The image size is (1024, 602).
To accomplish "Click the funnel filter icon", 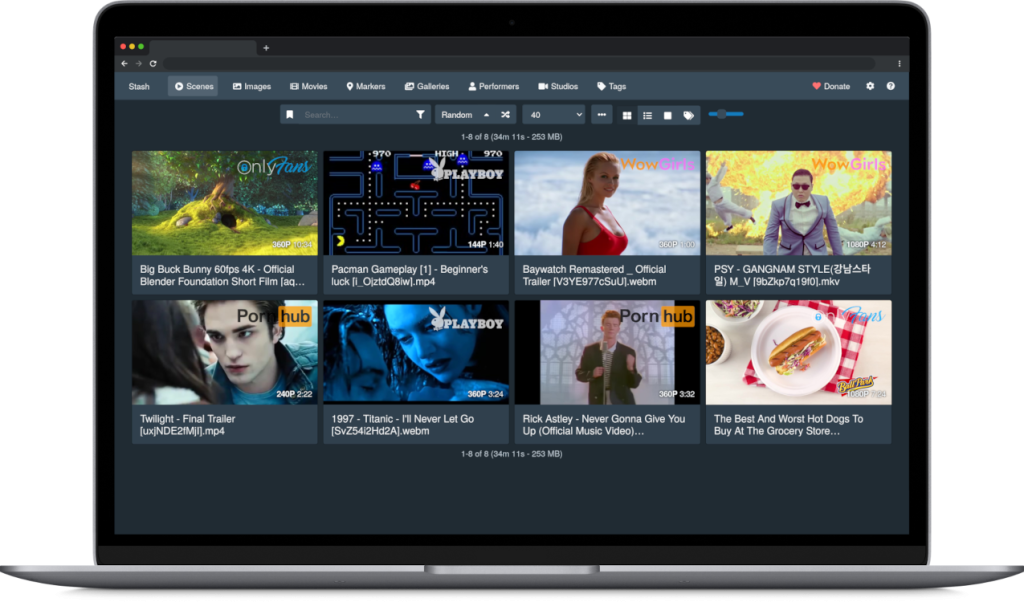I will 420,115.
